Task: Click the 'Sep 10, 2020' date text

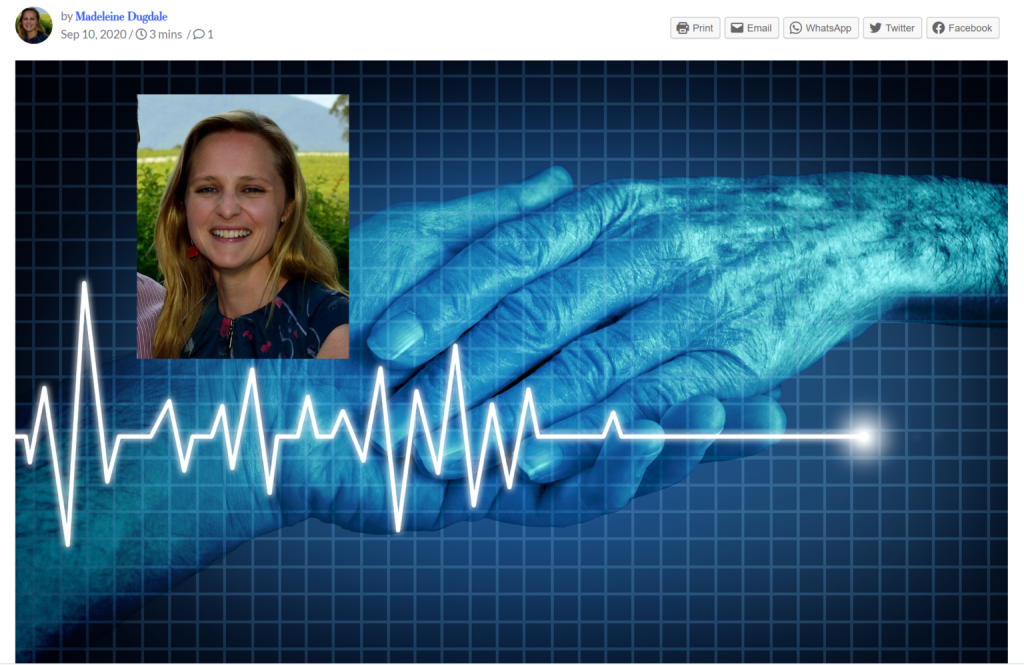Action: [93, 35]
